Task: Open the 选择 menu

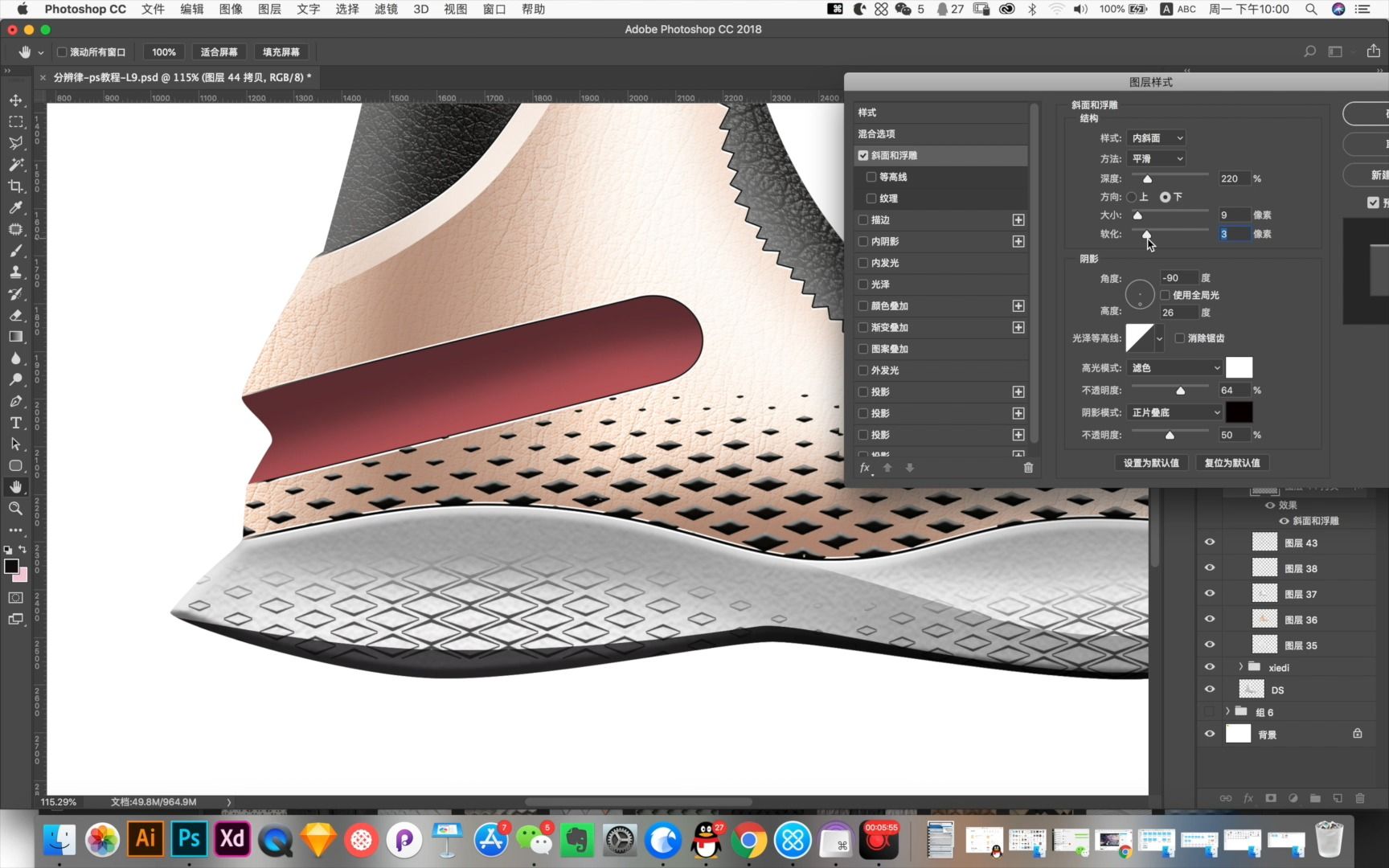Action: [347, 9]
